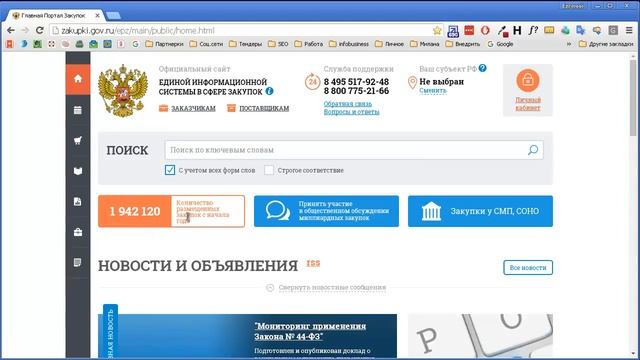This screenshot has height=360, width=640.
Task: Click the orange lock Личный кабинет icon
Action: click(x=528, y=80)
